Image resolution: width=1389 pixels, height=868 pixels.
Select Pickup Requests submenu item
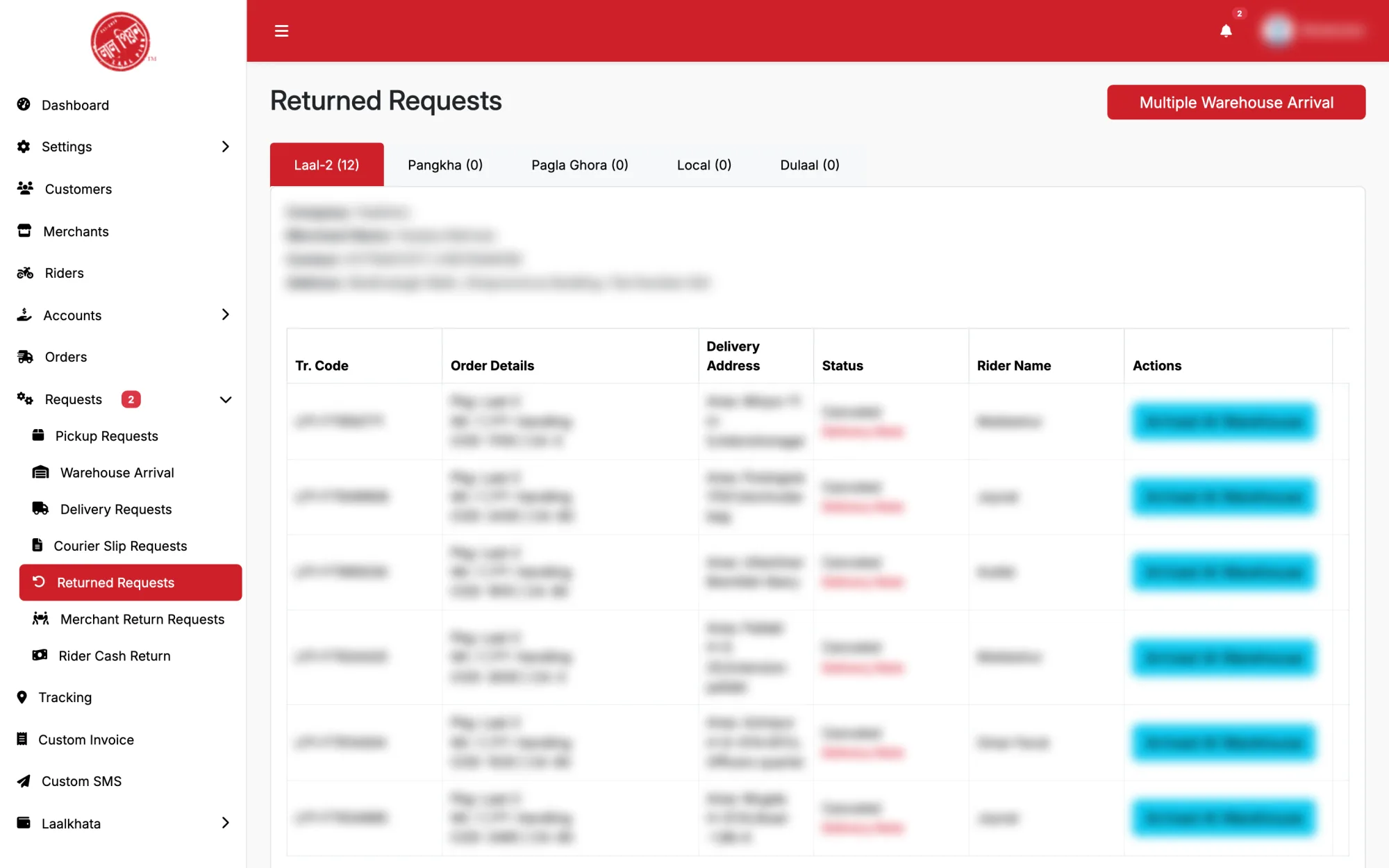click(106, 436)
